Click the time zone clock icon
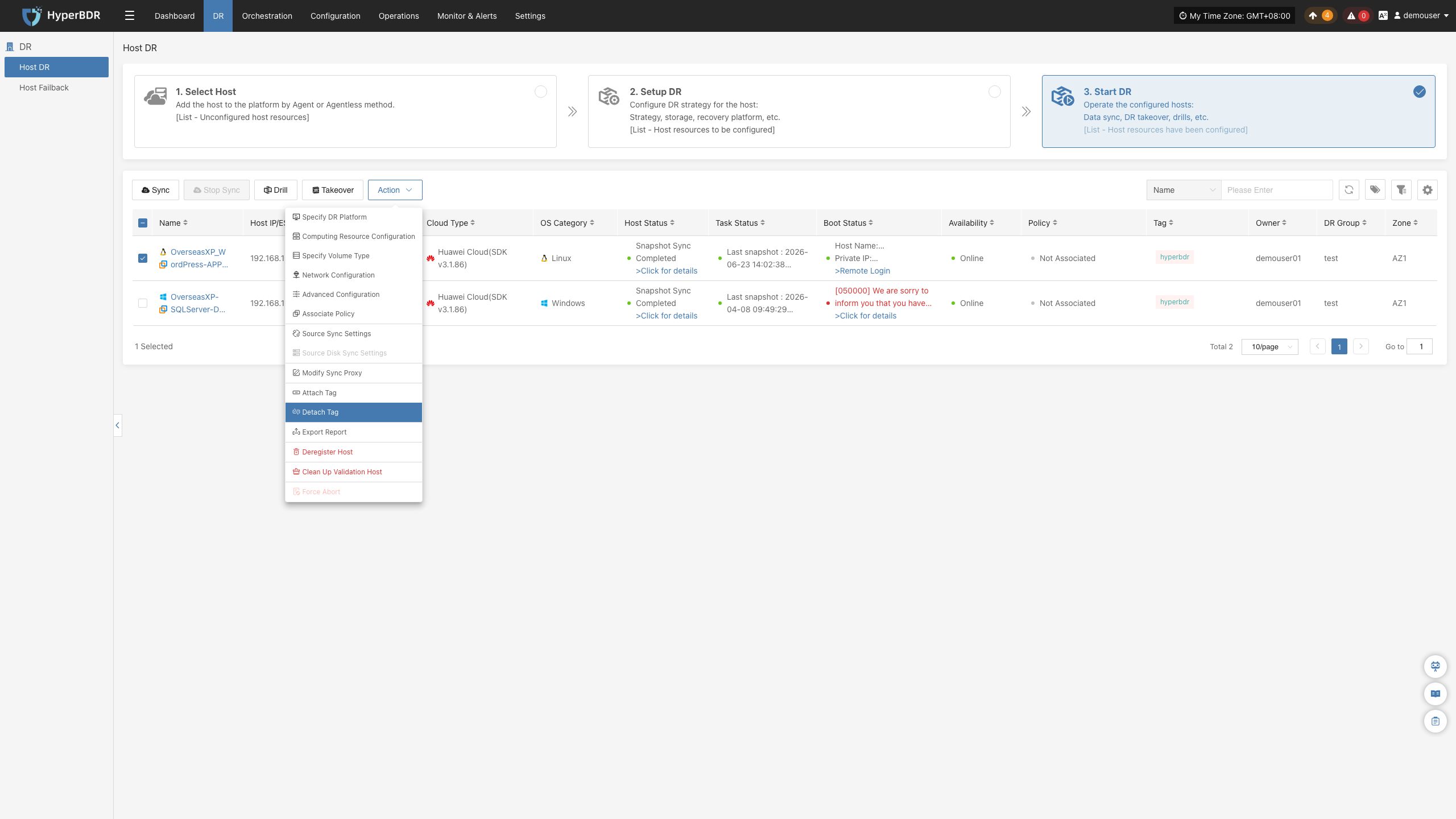This screenshot has width=1456, height=819. click(x=1183, y=16)
